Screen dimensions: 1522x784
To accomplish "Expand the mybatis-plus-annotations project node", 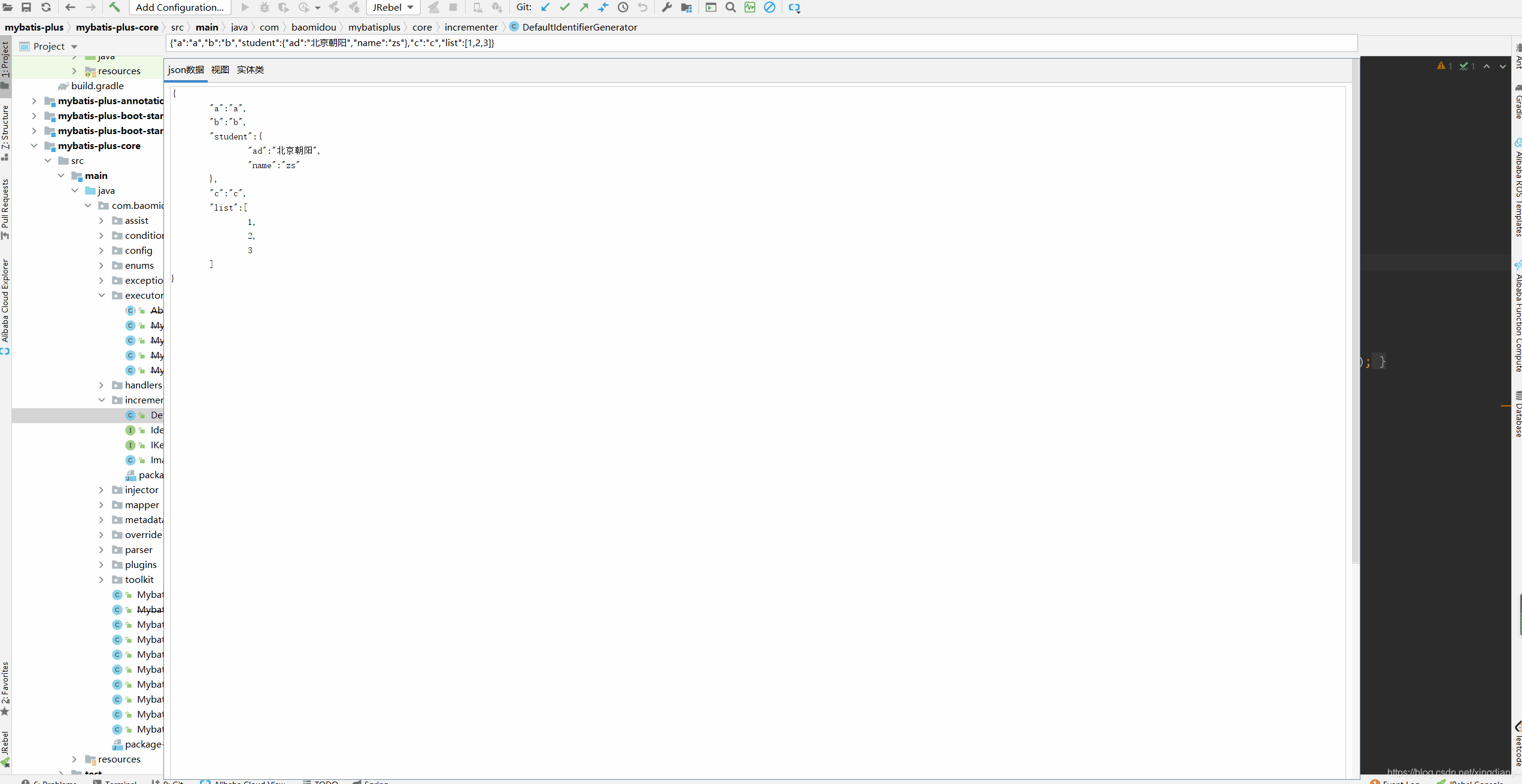I will tap(35, 100).
